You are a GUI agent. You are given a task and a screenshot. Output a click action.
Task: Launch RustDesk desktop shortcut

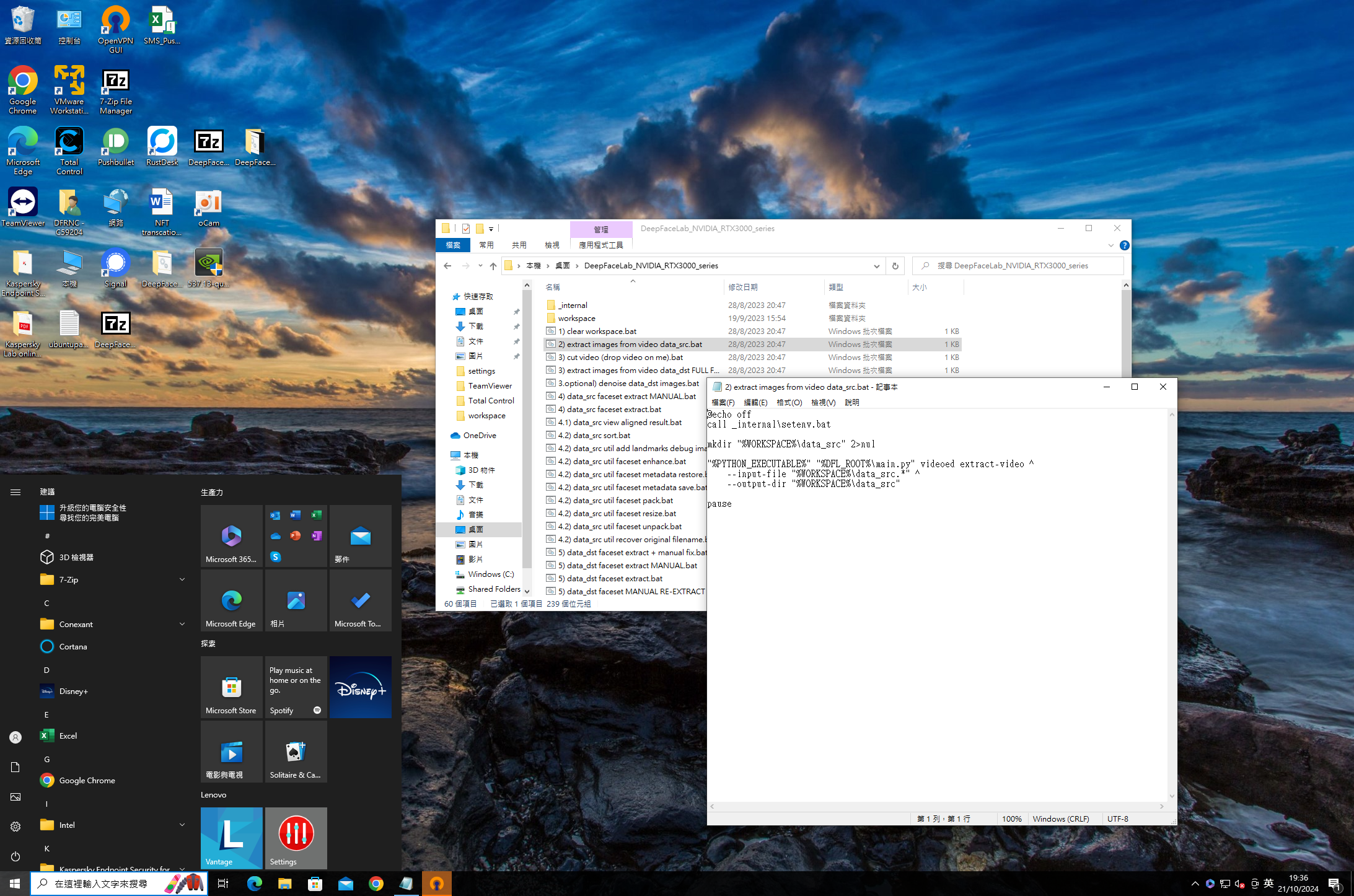point(162,146)
